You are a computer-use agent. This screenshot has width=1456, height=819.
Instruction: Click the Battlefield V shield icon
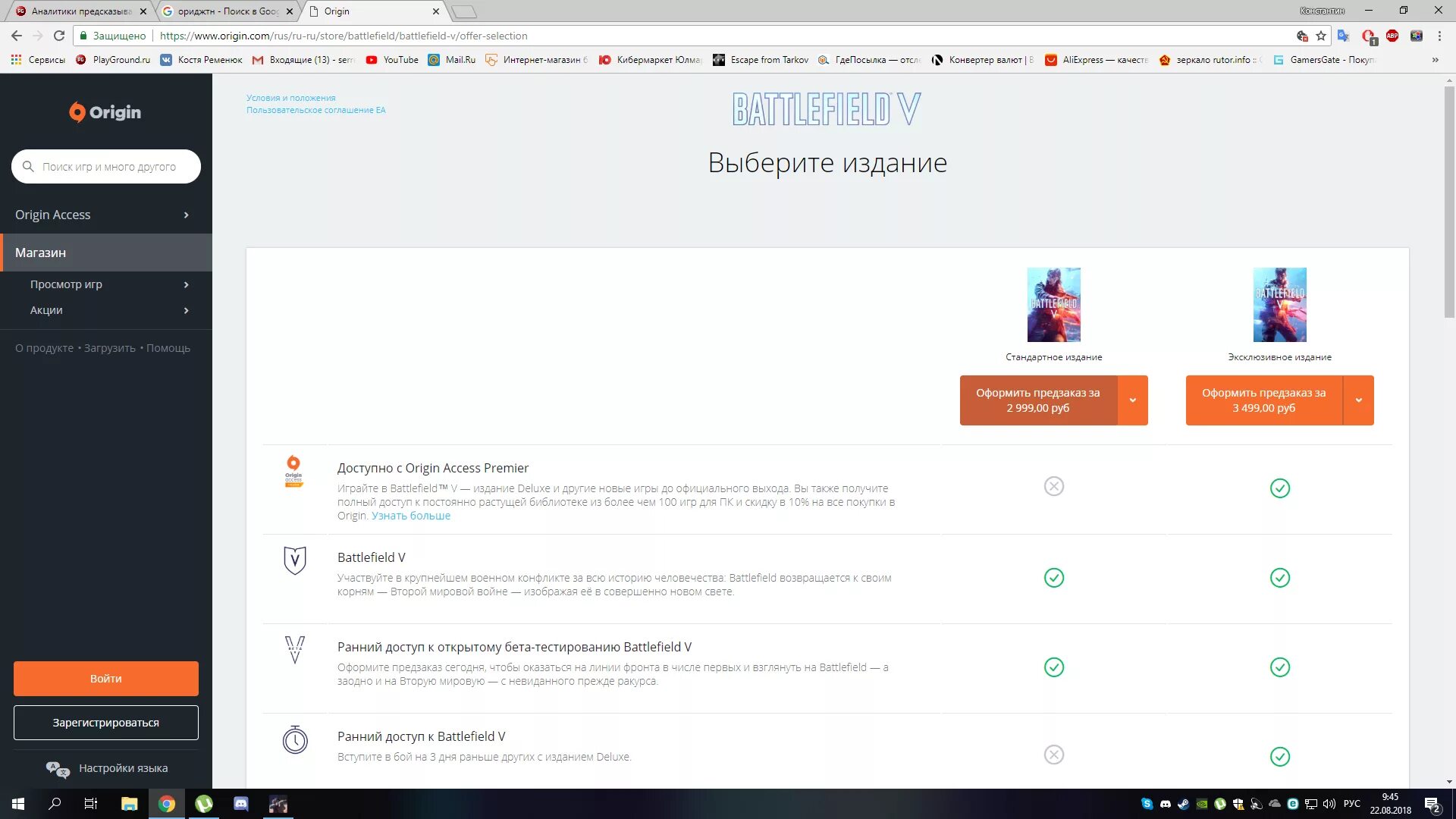(294, 560)
